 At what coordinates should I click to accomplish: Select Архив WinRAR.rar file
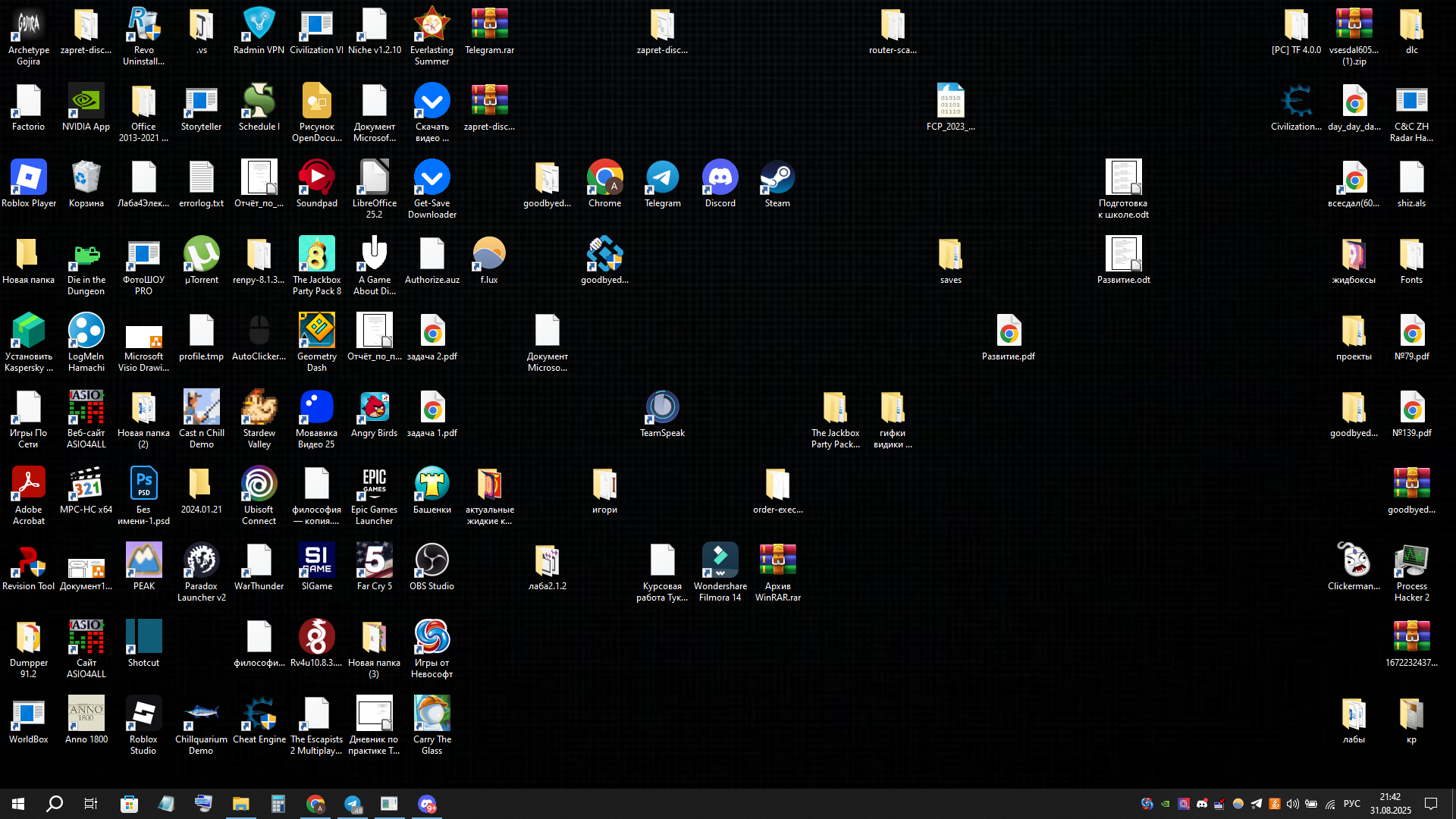(778, 573)
